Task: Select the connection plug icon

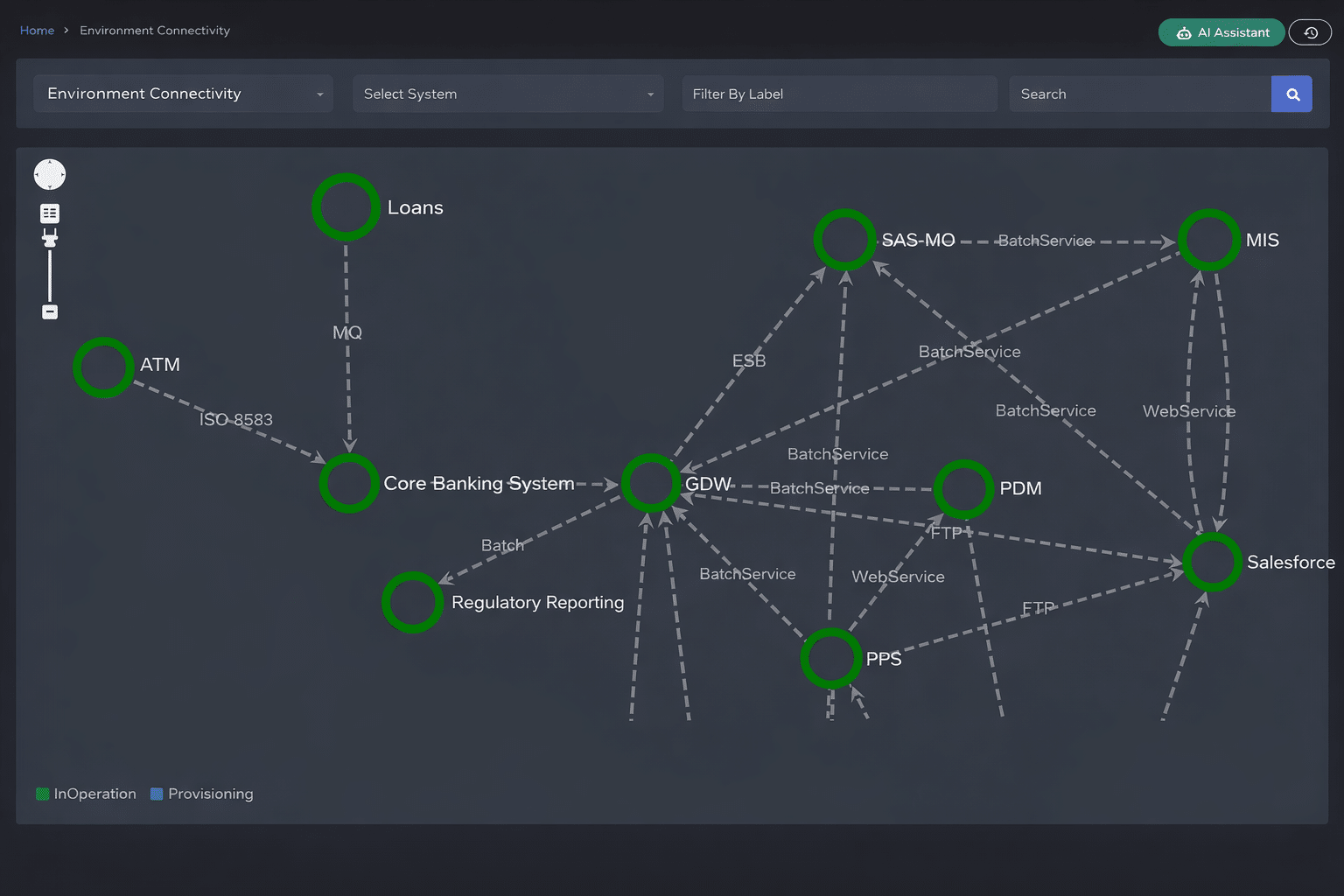Action: (x=50, y=237)
